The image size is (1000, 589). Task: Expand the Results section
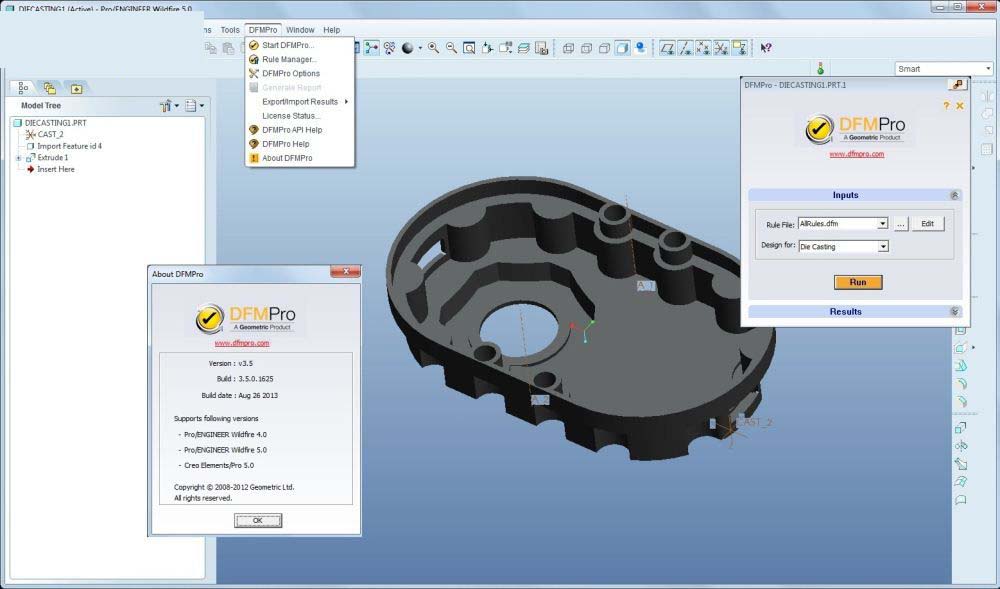954,312
